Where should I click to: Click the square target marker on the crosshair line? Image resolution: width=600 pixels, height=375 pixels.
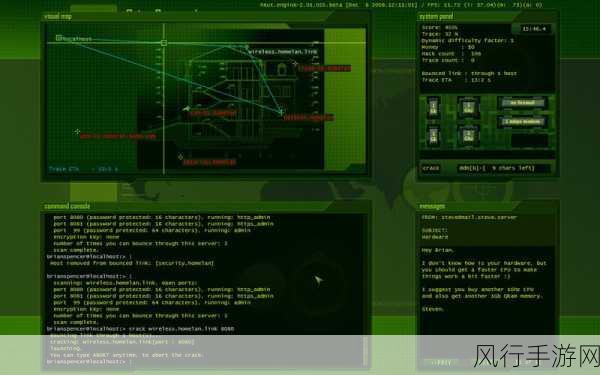tap(164, 43)
